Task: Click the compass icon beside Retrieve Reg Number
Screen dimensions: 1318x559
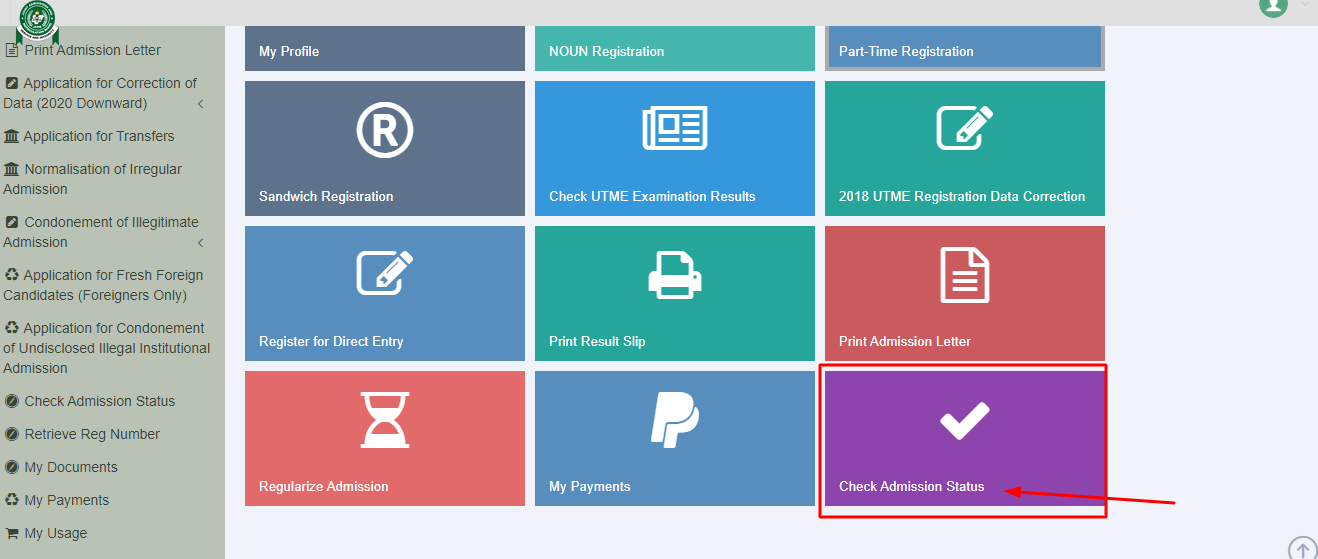Action: 12,434
